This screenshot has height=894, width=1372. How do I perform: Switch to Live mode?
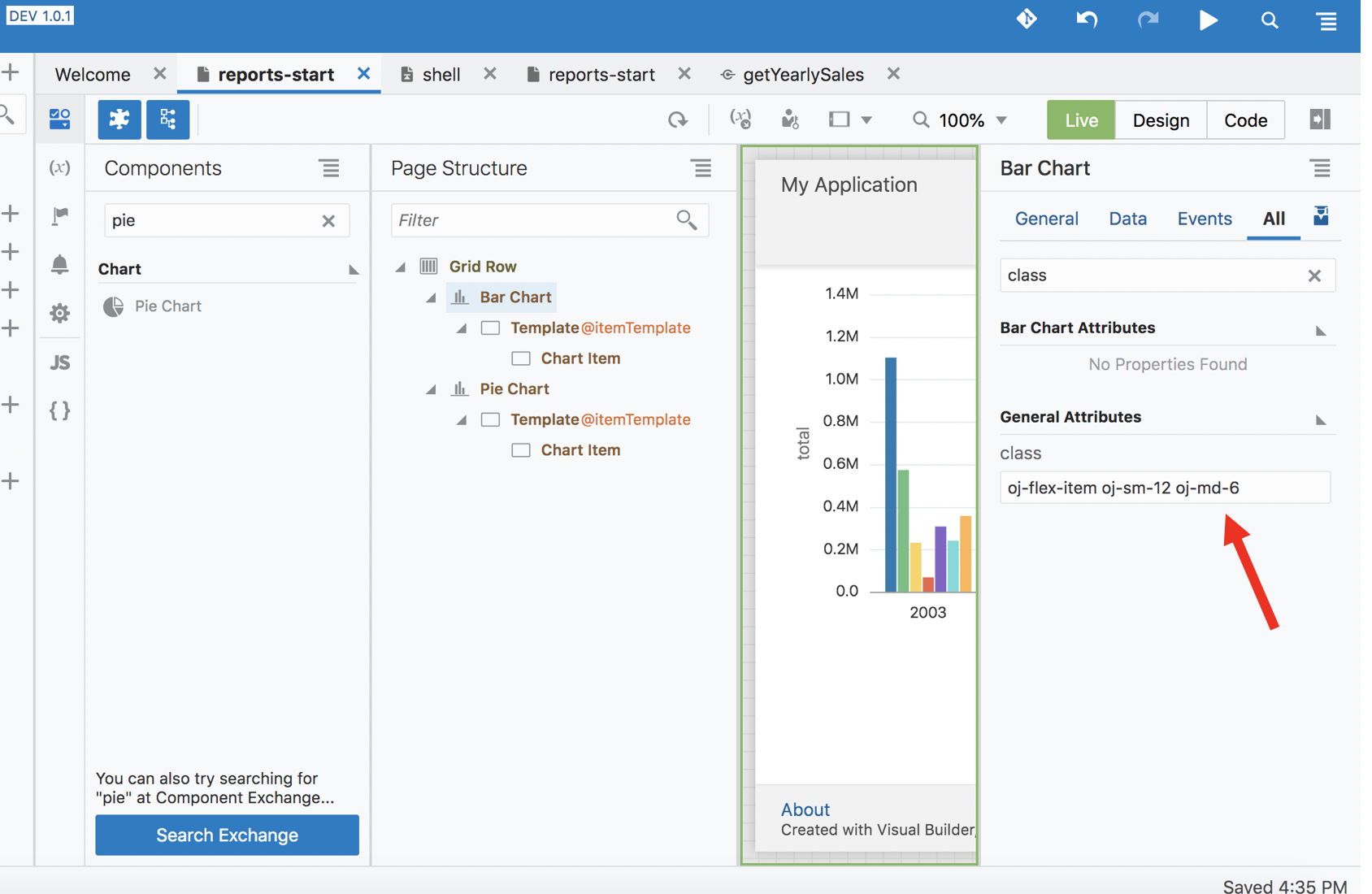point(1081,120)
